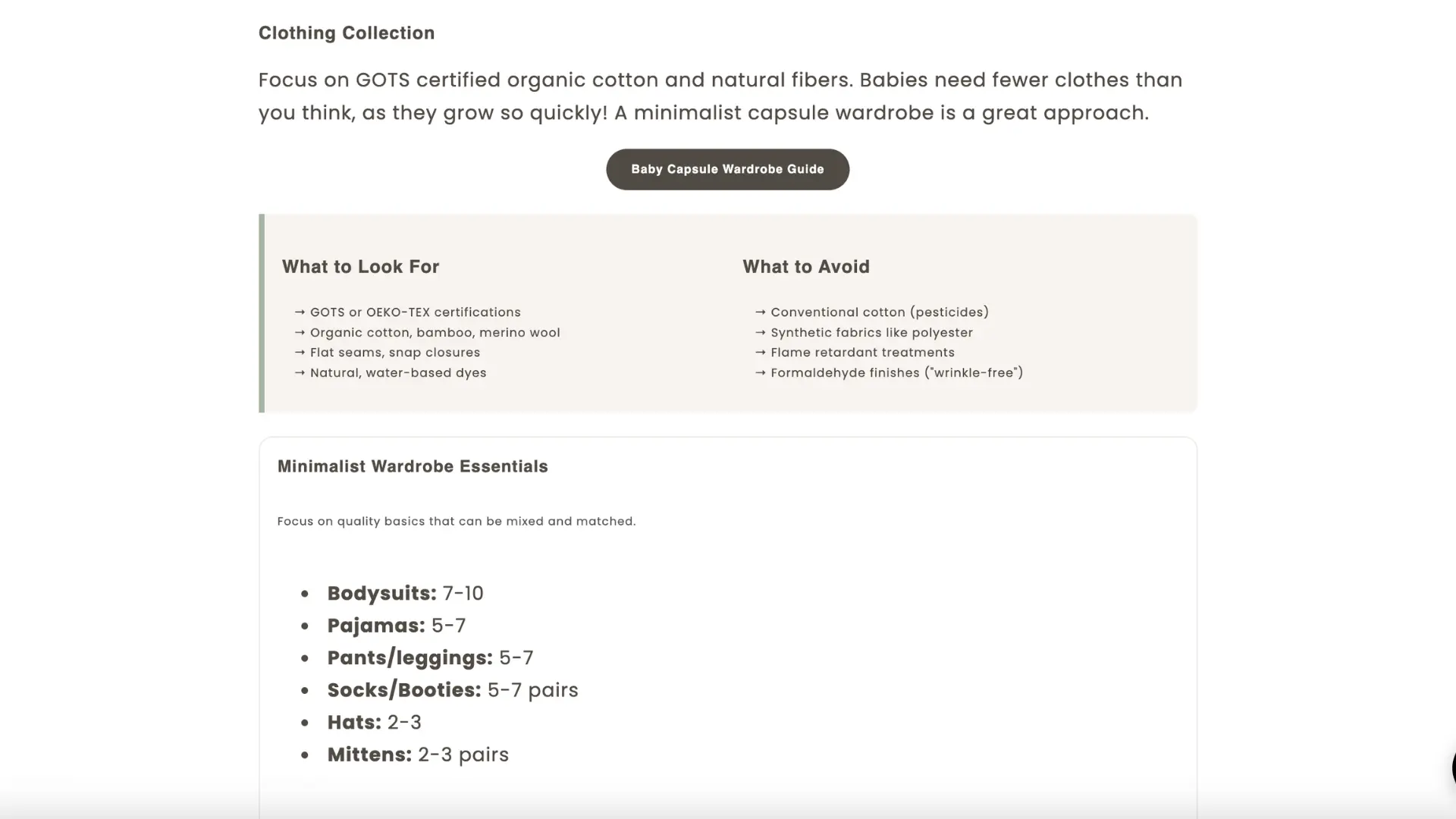1456x819 pixels.
Task: Click the What to Avoid heading
Action: pyautogui.click(x=805, y=267)
